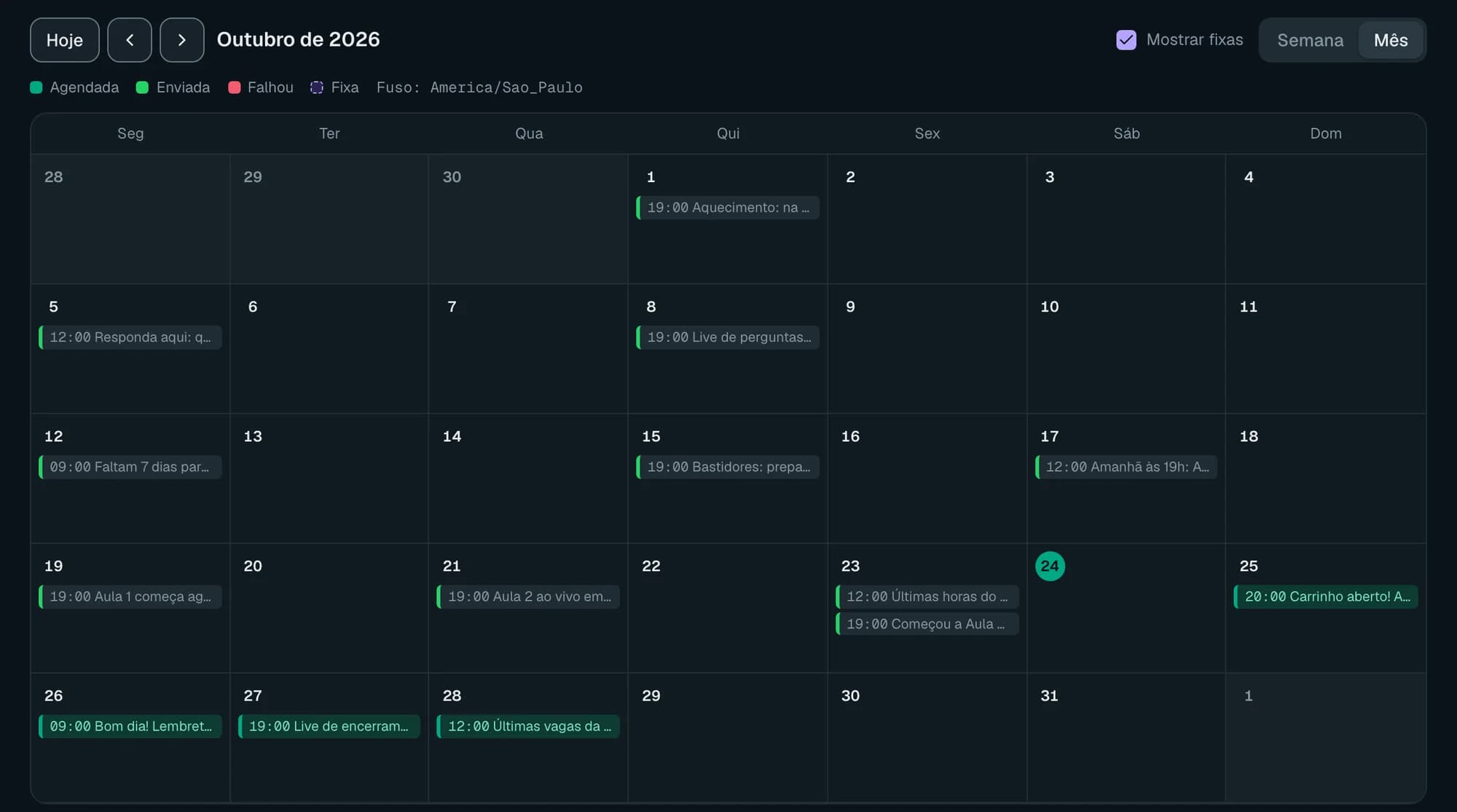Uncheck the Mostrar fixas checkbox
The width and height of the screenshot is (1457, 812).
pos(1126,40)
